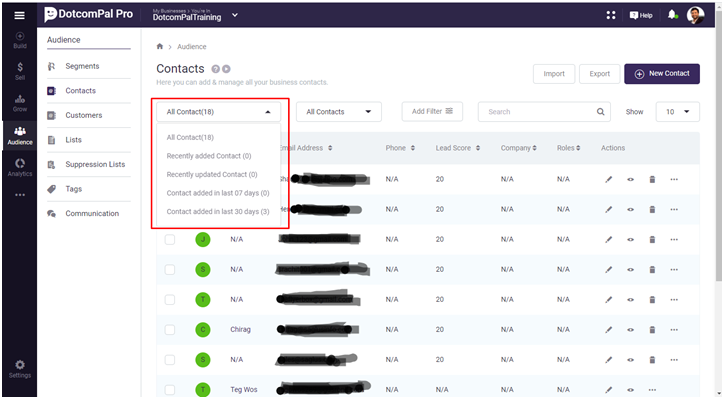Open the notifications bell icon
This screenshot has width=724, height=399.
click(672, 15)
